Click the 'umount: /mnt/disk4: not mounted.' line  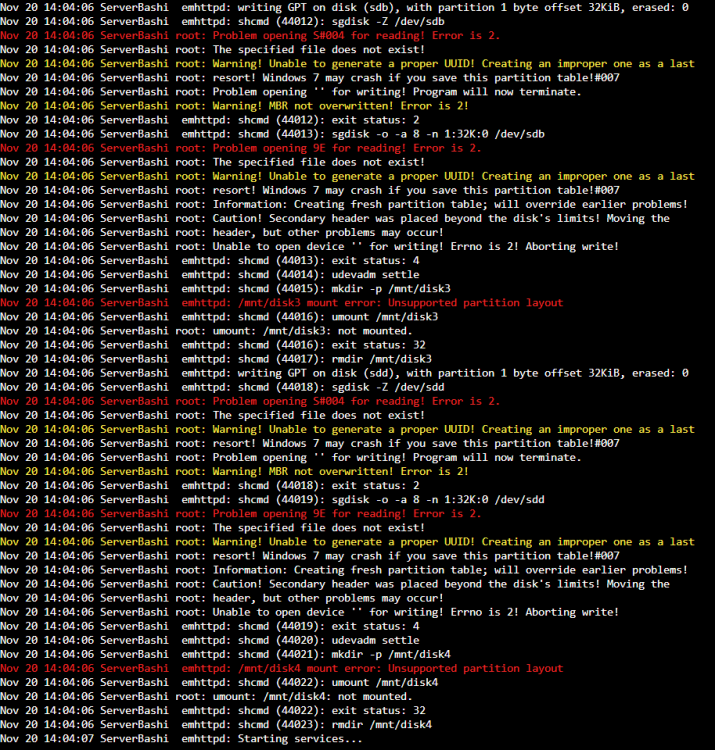pyautogui.click(x=206, y=696)
